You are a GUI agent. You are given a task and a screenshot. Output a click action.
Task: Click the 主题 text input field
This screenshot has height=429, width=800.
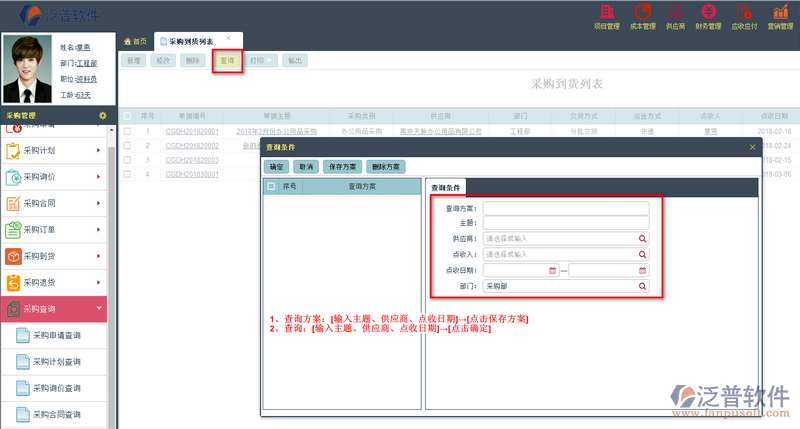click(566, 223)
